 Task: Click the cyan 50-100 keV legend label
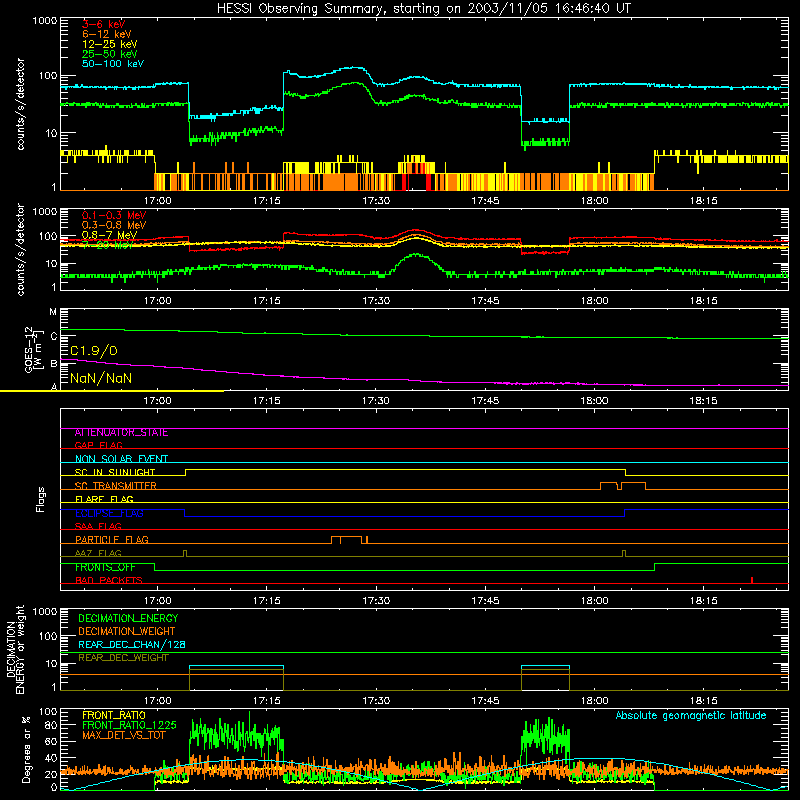coord(113,64)
